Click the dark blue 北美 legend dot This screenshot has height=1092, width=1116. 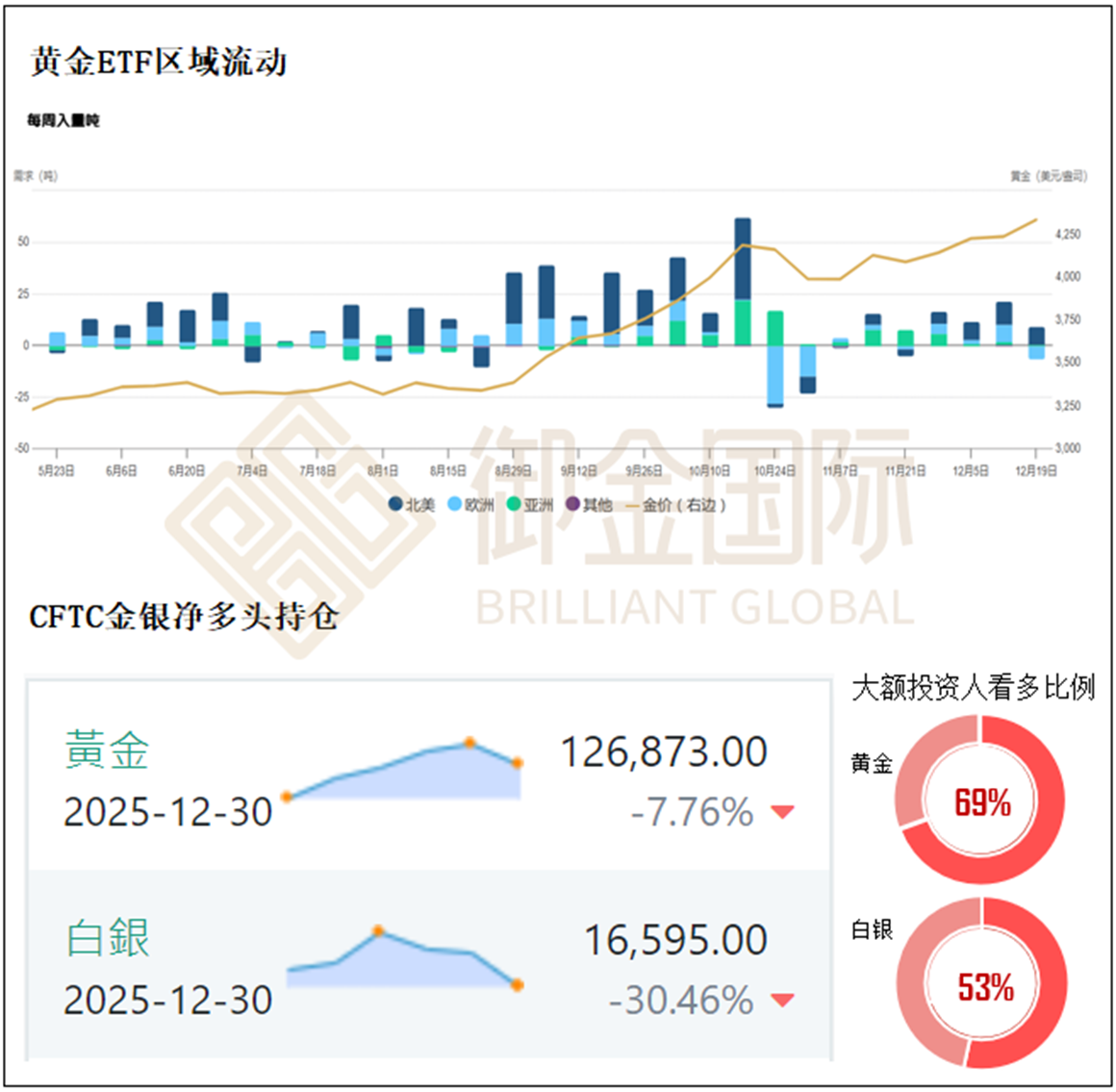(395, 504)
